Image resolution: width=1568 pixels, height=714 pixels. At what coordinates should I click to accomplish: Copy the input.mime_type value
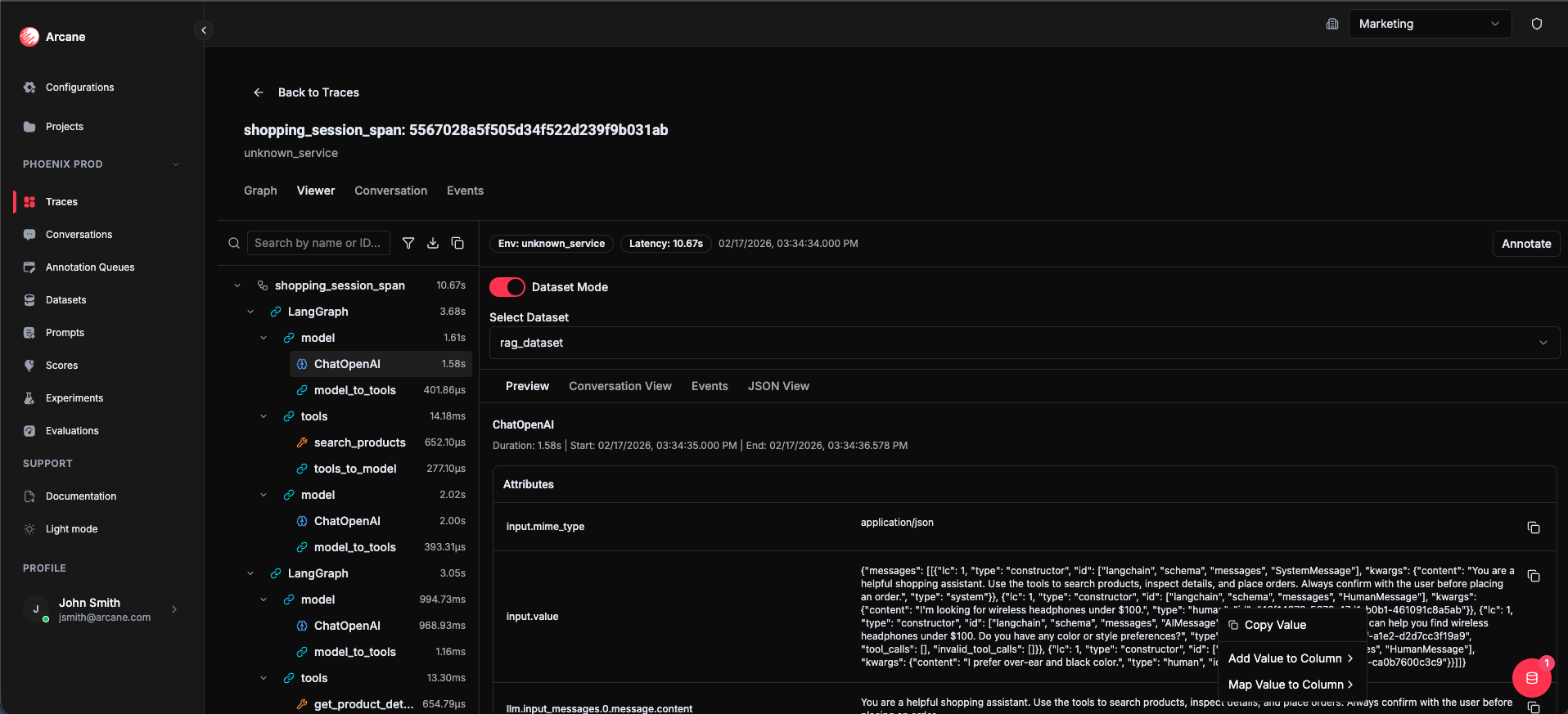click(1534, 528)
